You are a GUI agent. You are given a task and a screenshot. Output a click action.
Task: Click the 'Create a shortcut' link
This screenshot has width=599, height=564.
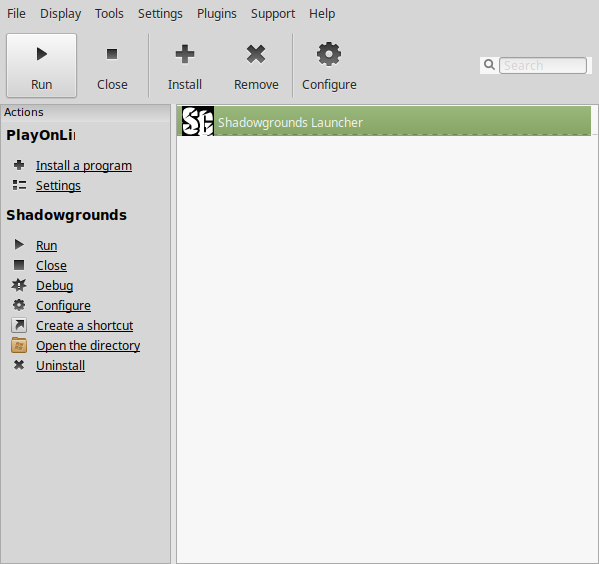coord(84,326)
